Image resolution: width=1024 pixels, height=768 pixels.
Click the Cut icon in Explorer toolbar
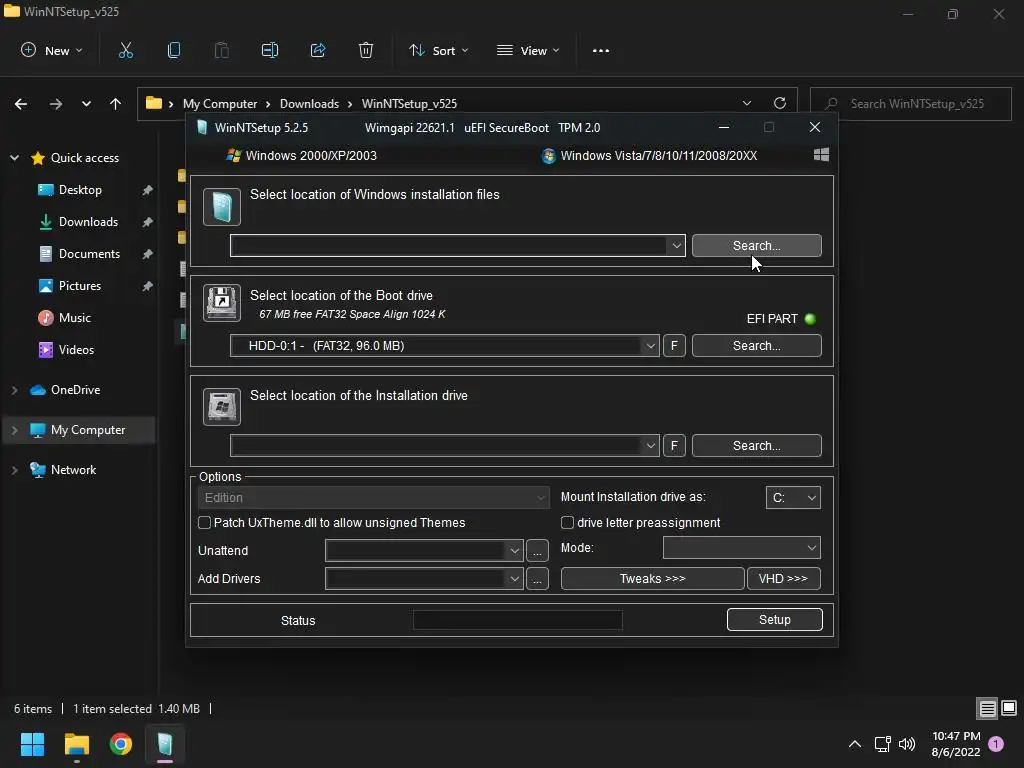click(x=125, y=50)
